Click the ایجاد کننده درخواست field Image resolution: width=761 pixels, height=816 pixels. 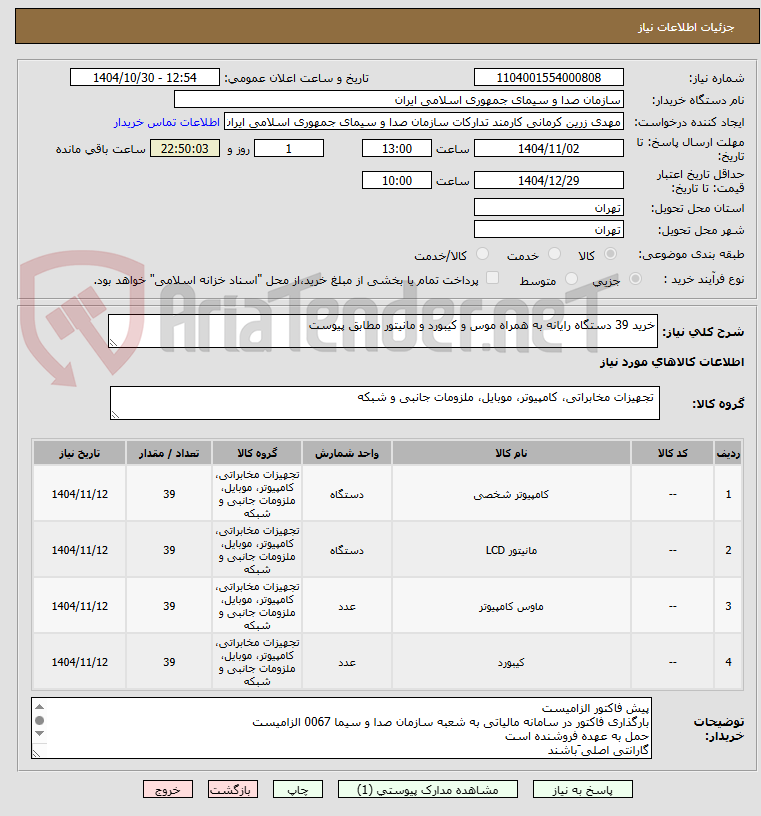(x=424, y=122)
